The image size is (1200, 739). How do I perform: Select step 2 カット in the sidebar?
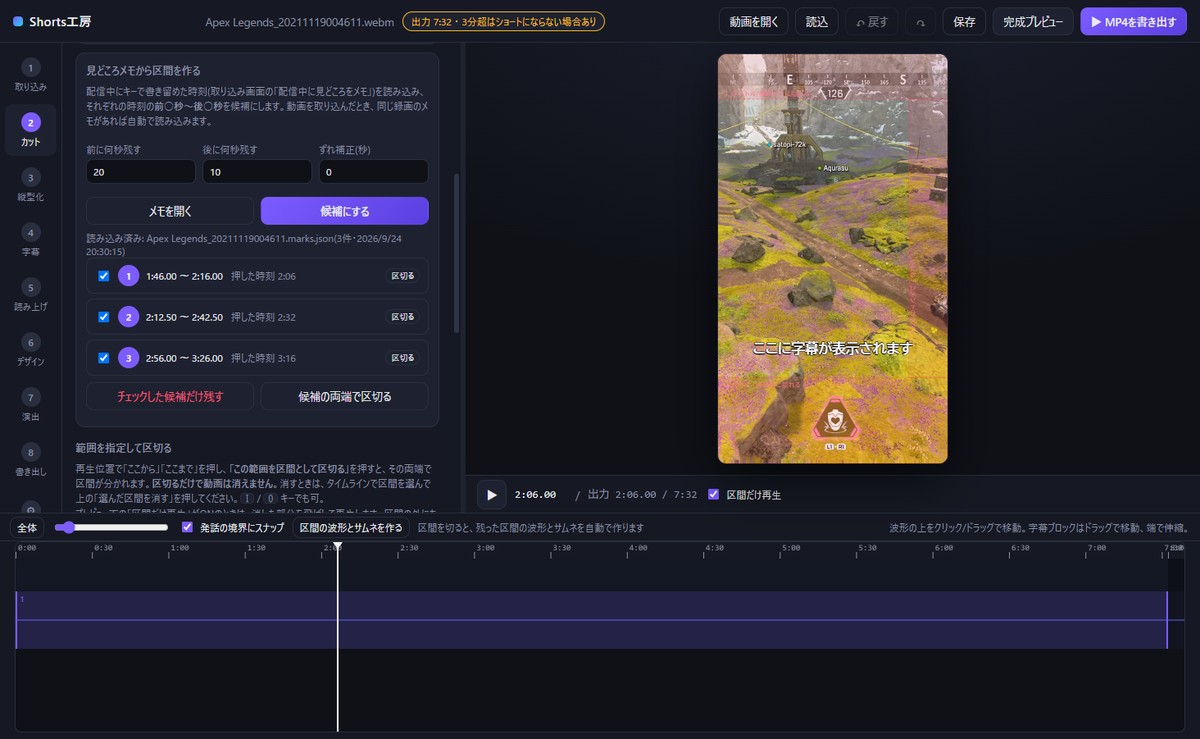[30, 130]
